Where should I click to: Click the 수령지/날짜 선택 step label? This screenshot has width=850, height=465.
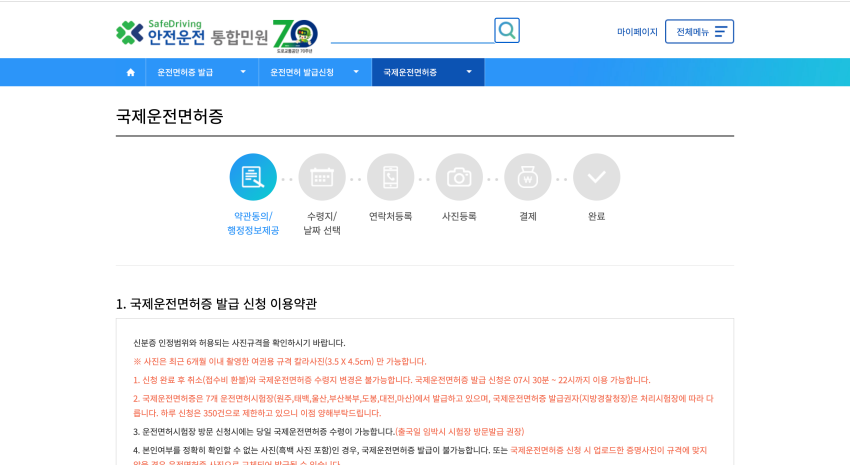click(x=322, y=223)
